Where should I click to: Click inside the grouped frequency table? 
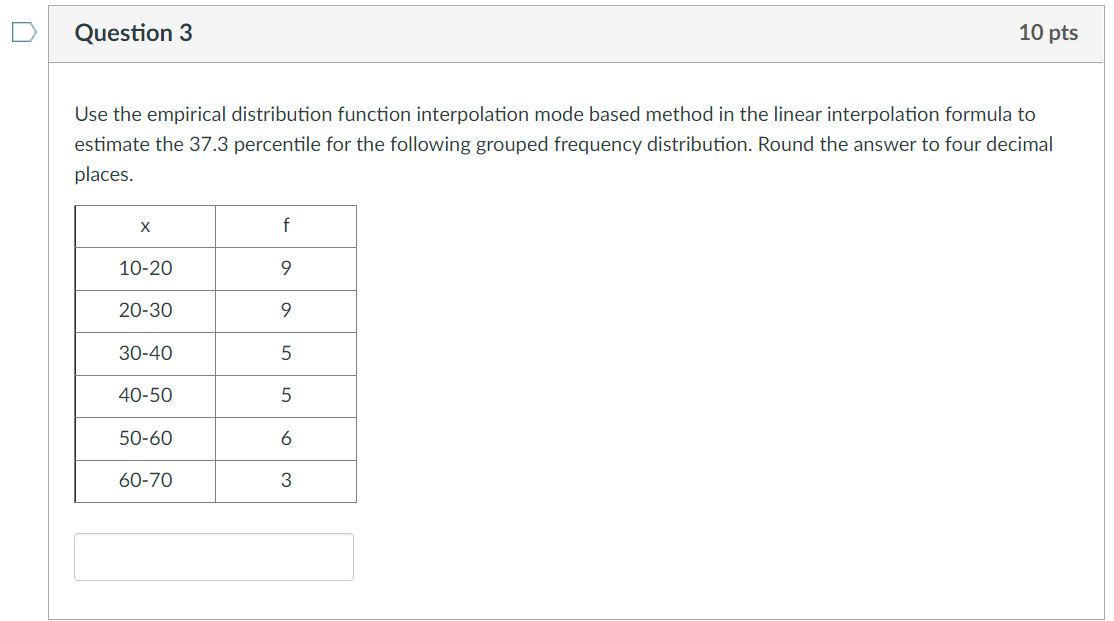215,353
